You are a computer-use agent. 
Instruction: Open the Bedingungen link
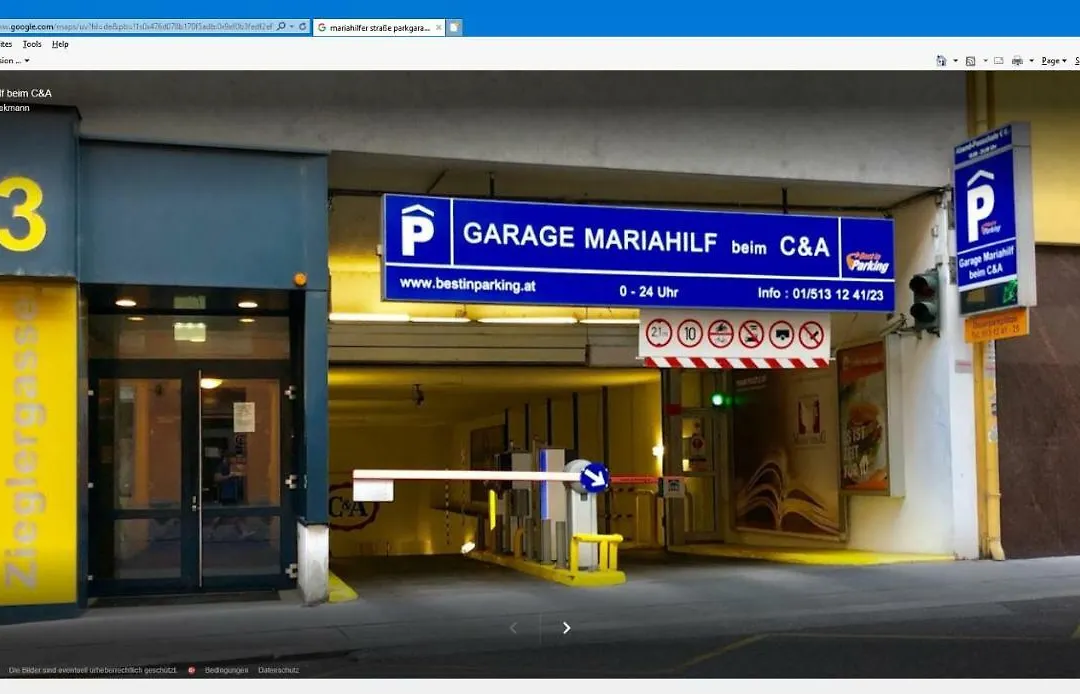226,670
